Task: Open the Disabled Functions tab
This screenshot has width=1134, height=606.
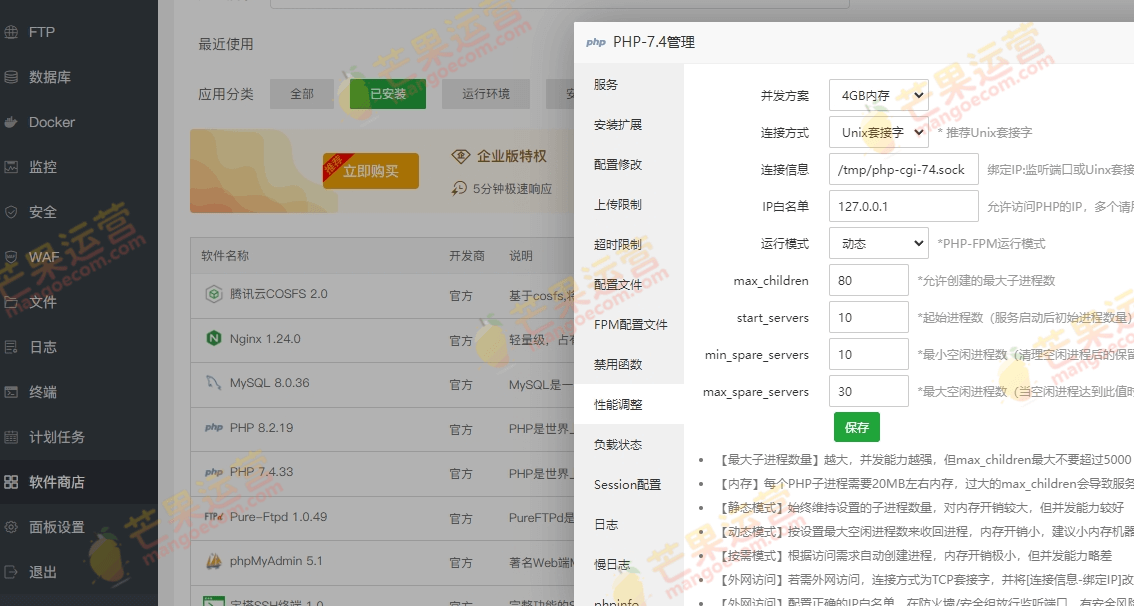Action: (618, 365)
